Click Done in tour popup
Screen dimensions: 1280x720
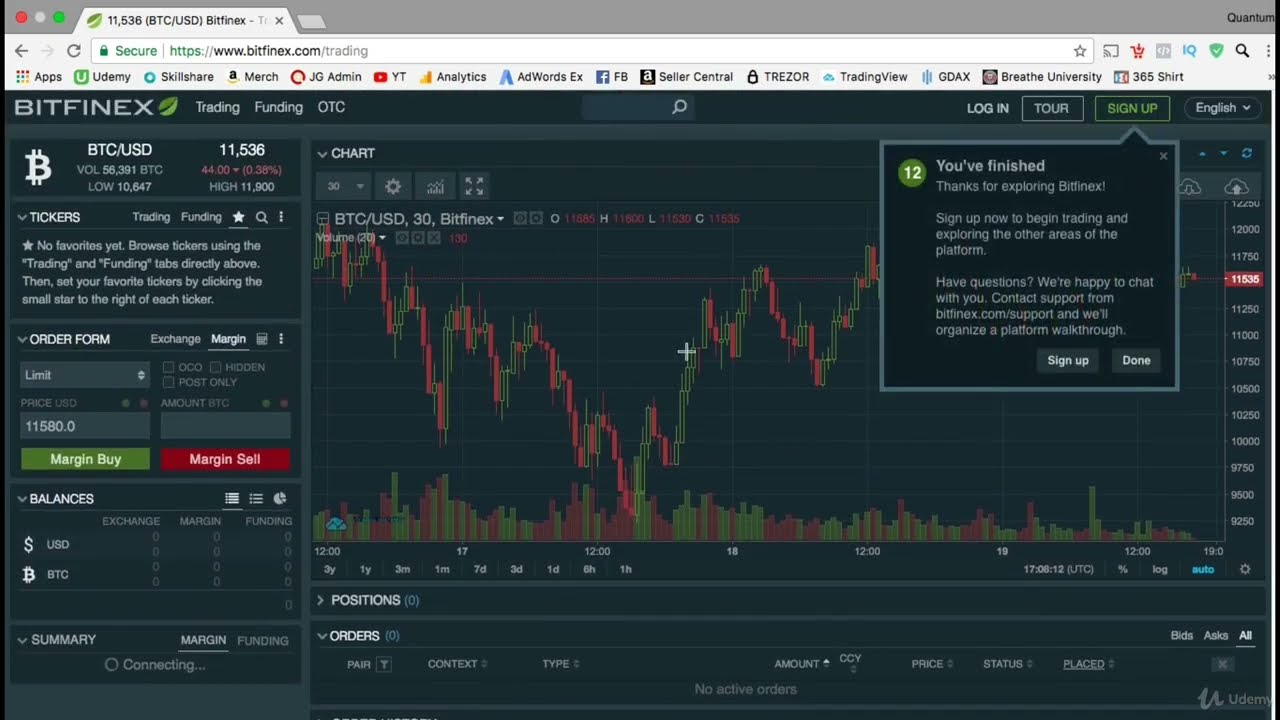tap(1136, 360)
